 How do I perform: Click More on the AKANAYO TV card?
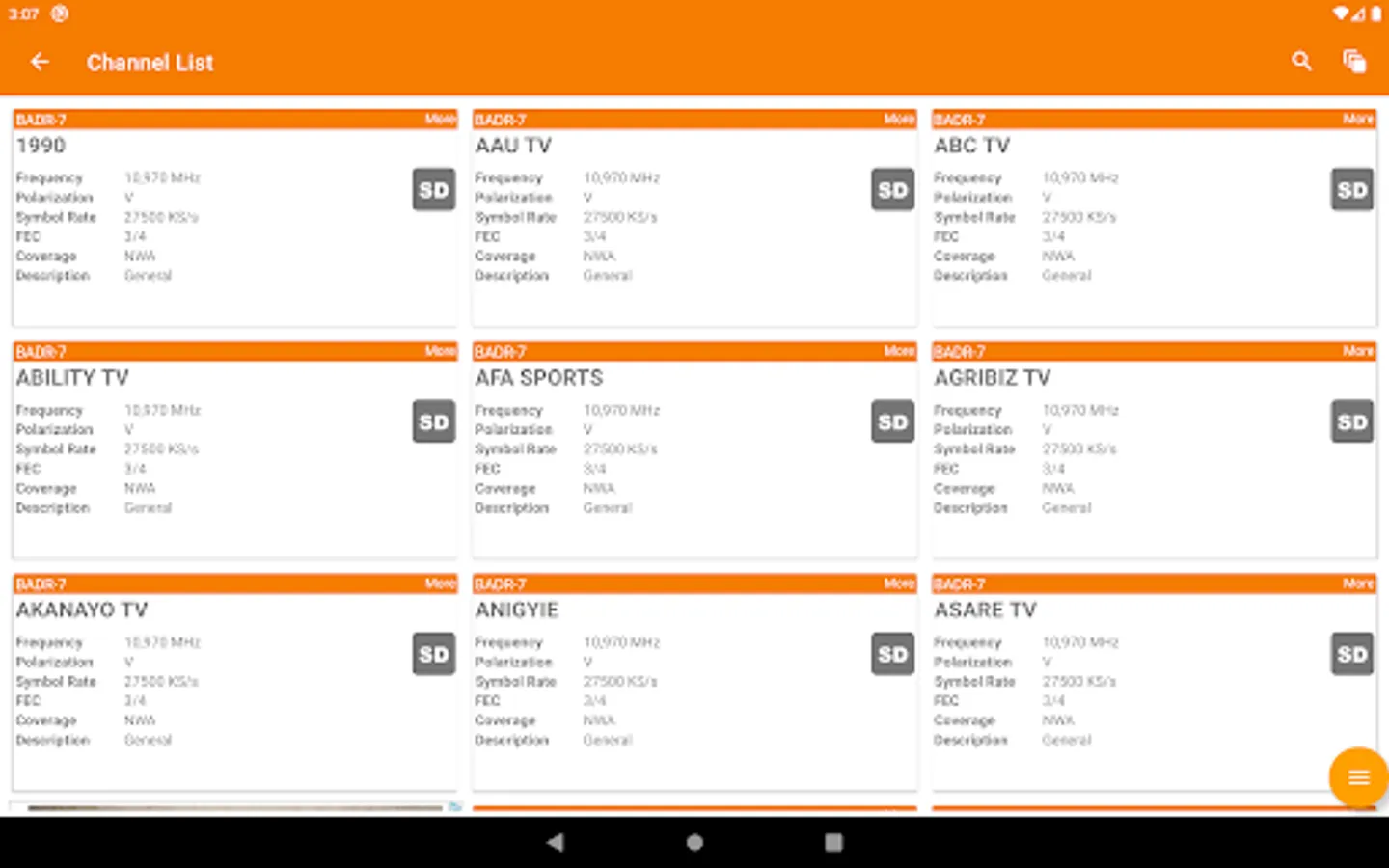click(x=441, y=583)
